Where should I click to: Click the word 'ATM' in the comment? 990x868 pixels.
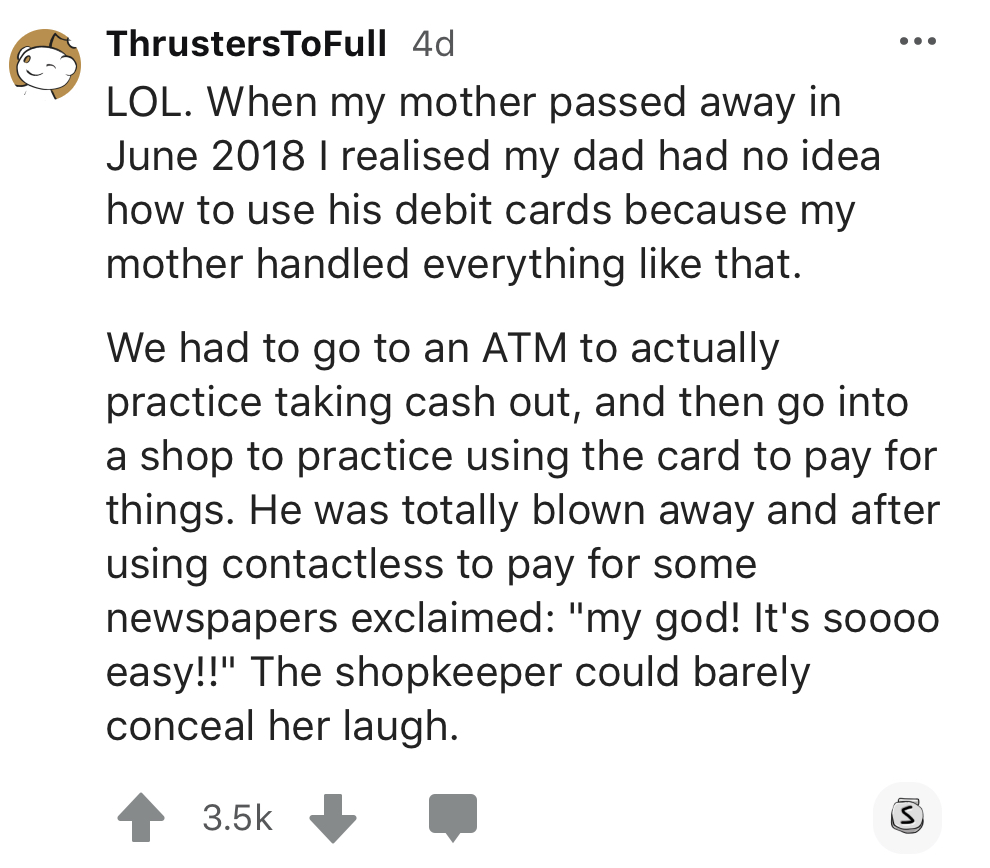pyautogui.click(x=527, y=348)
